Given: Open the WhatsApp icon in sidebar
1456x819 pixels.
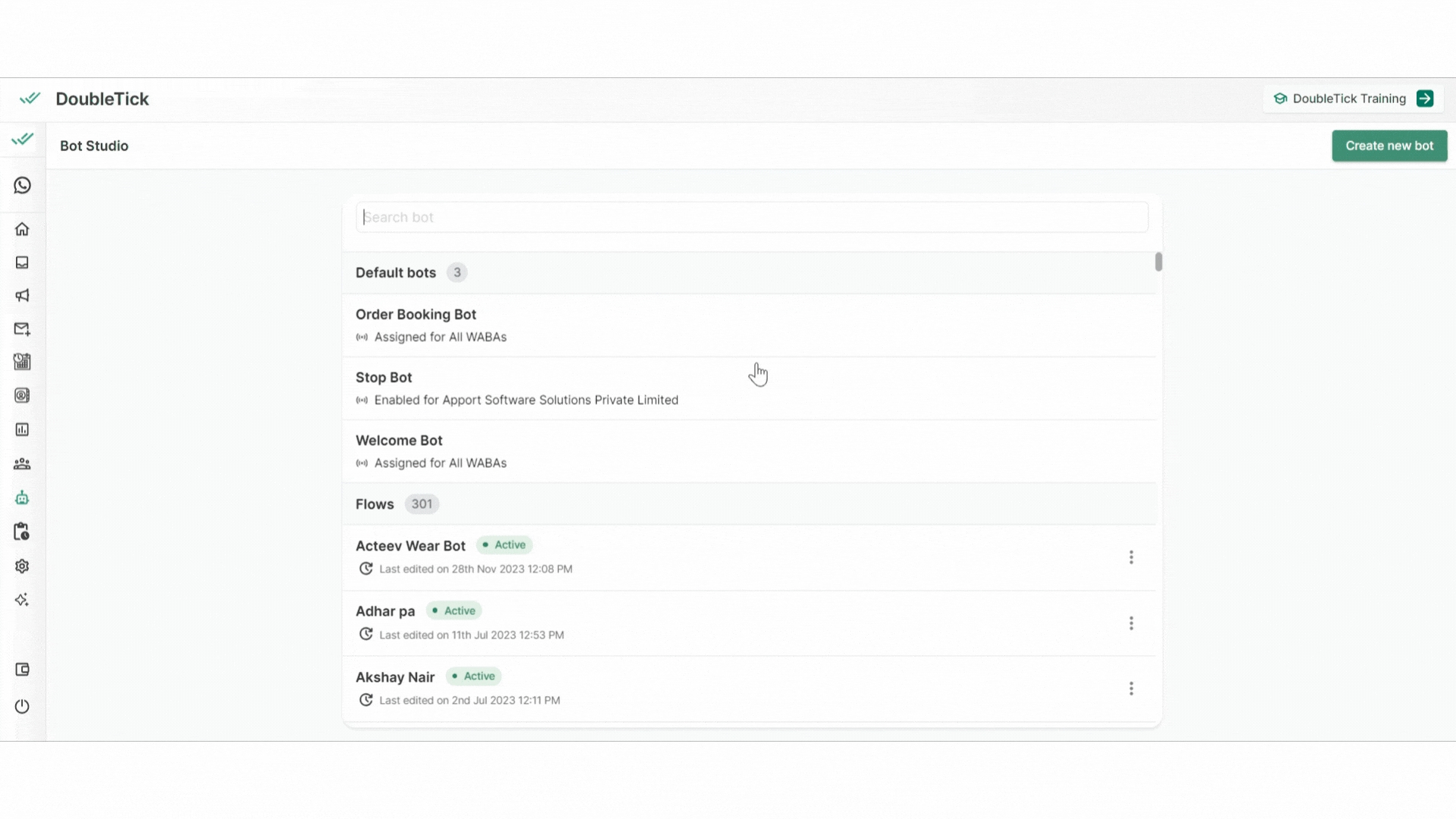Looking at the screenshot, I should [22, 186].
